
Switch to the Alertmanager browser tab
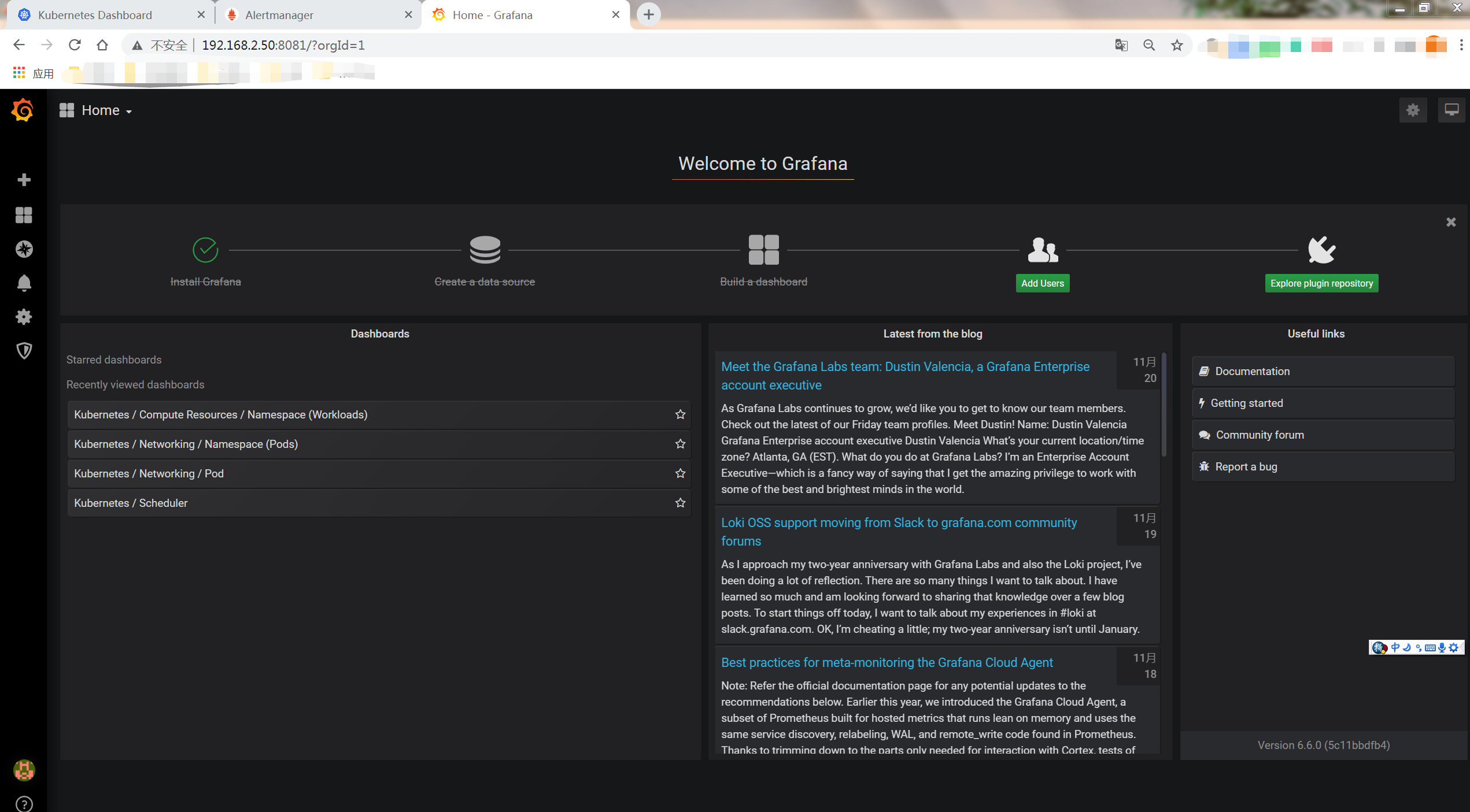pyautogui.click(x=279, y=15)
